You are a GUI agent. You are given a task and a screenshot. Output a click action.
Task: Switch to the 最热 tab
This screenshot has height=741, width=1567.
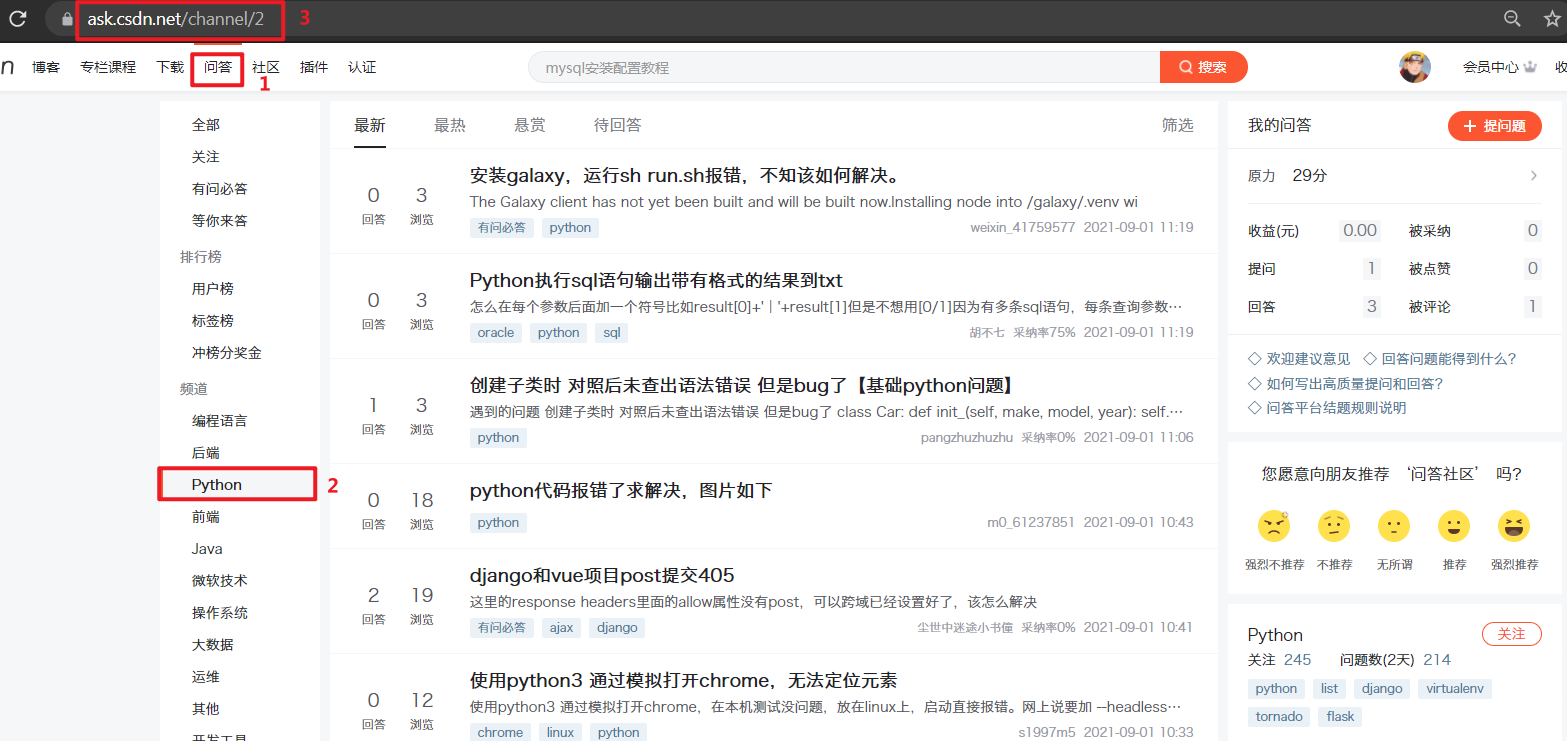point(450,125)
